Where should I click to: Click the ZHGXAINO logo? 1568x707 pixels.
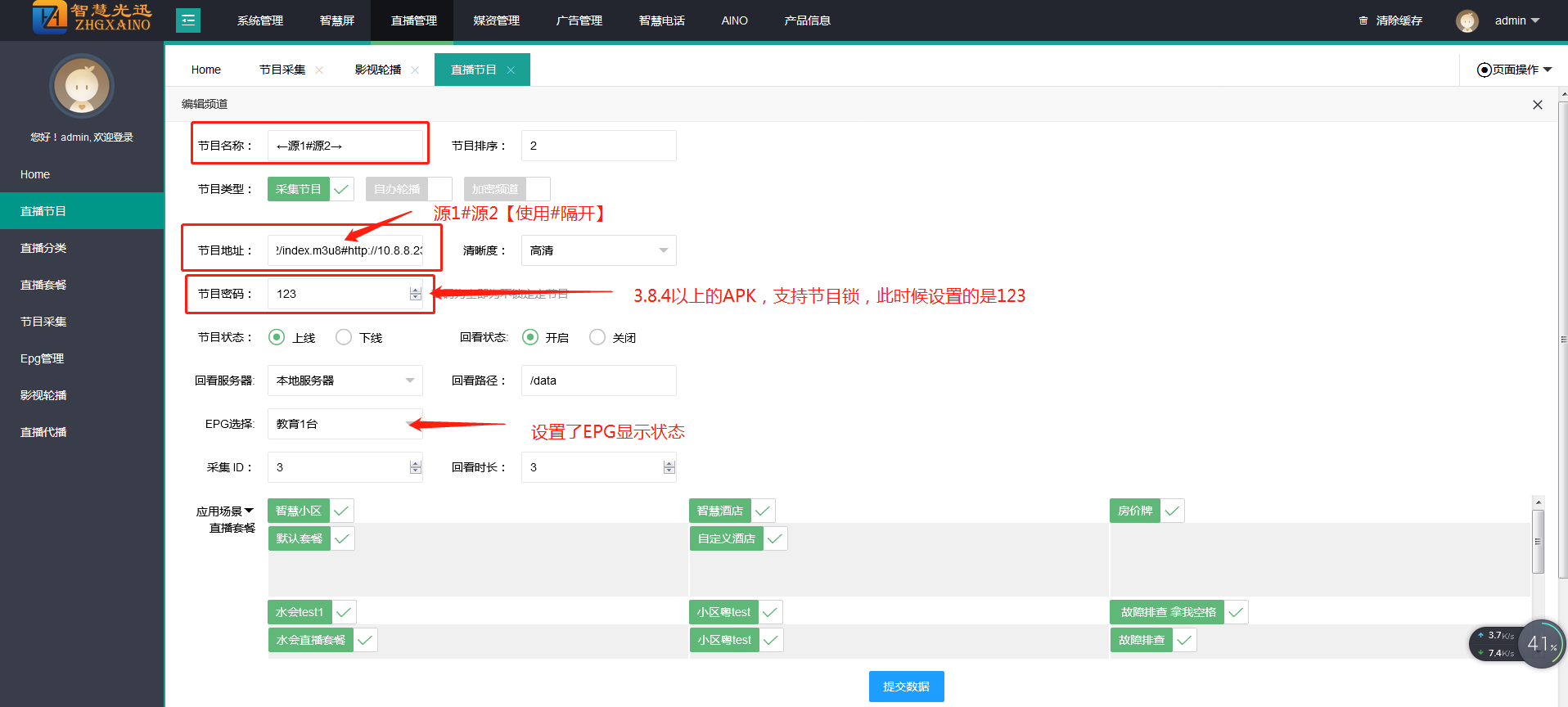[x=92, y=18]
